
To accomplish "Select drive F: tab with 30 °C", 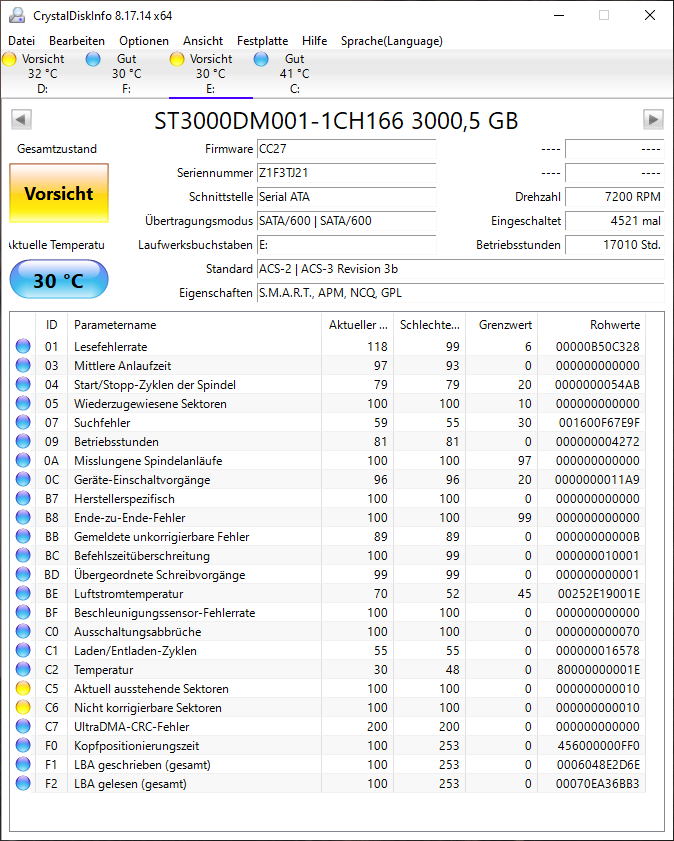I will click(127, 73).
